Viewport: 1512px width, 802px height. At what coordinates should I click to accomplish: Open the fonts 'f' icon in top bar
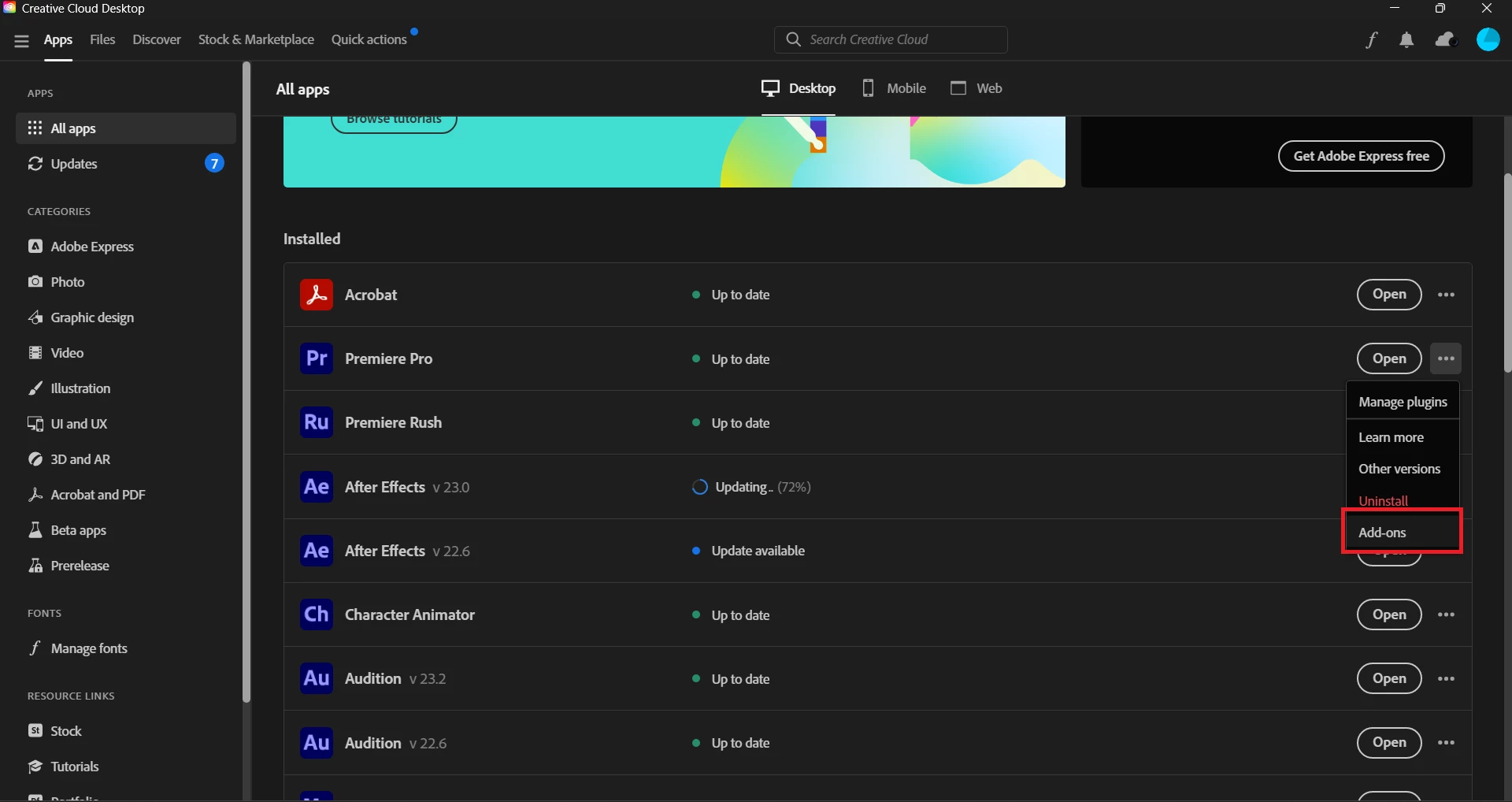point(1371,40)
